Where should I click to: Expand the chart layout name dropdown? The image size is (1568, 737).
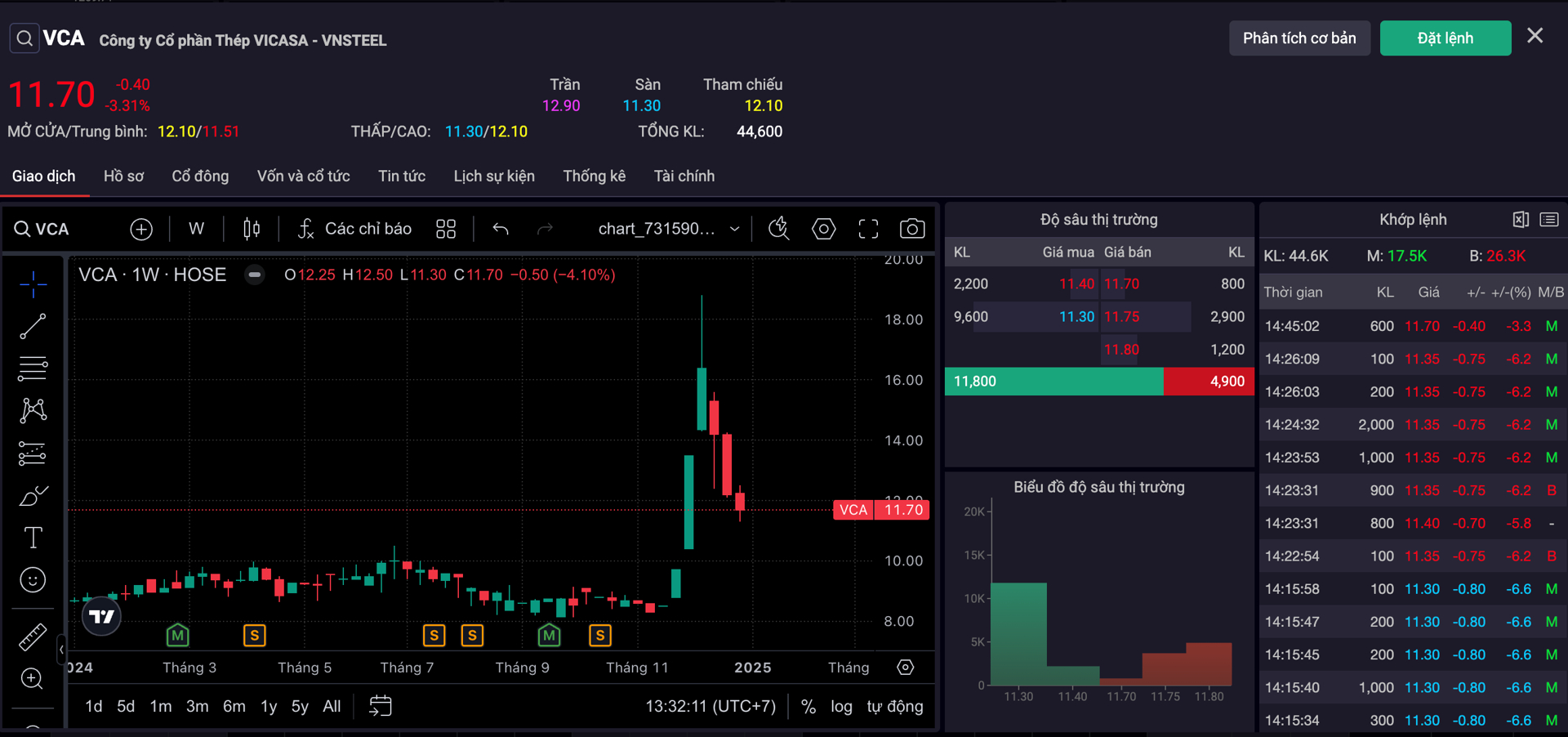(734, 229)
